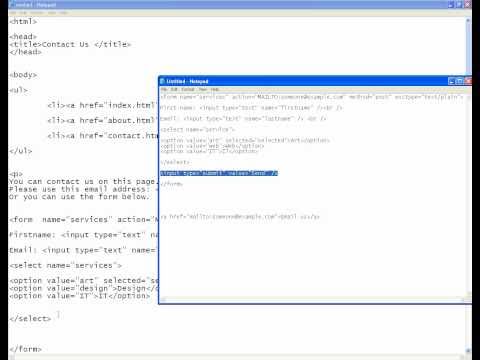Click Notepad icon in Untitled window title bar
This screenshot has width=480, height=360.
162,81
